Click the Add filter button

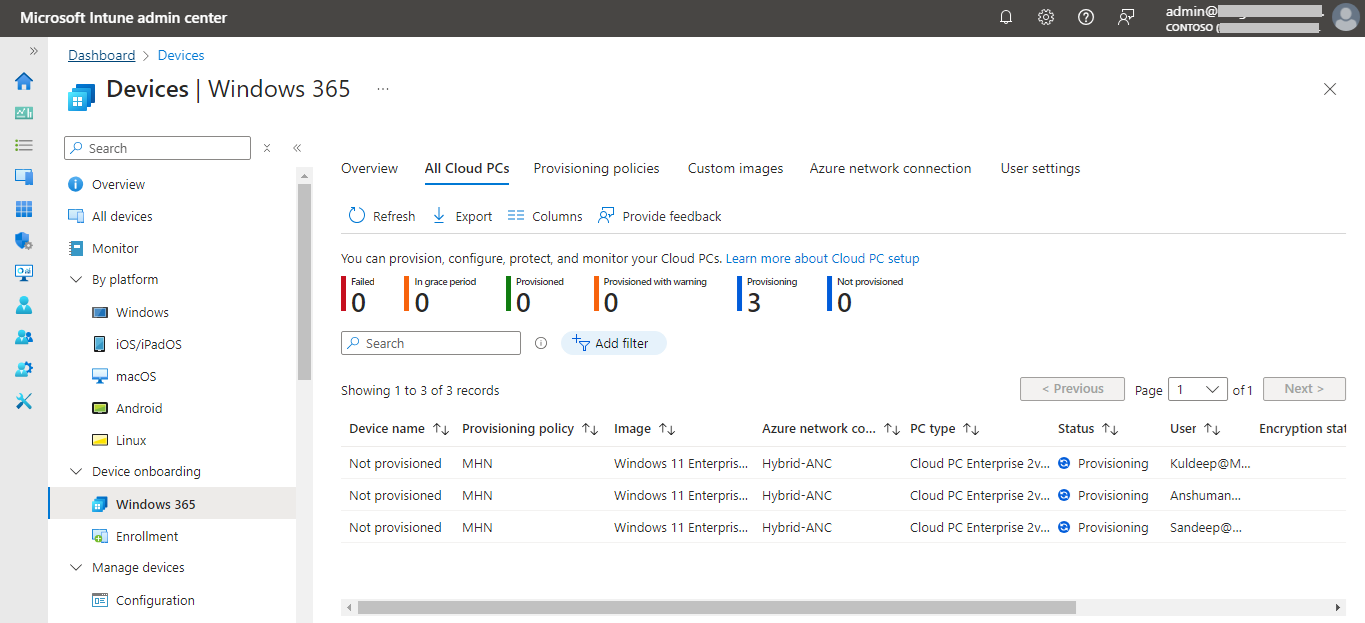(613, 343)
